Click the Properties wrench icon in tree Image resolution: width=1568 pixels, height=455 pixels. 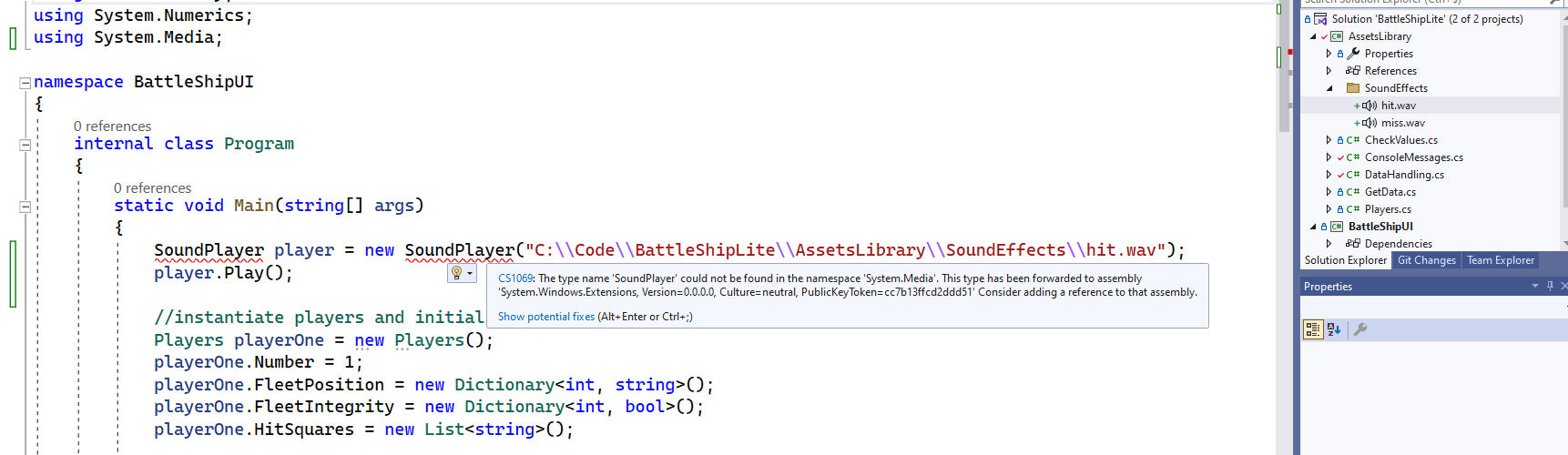[x=1353, y=54]
